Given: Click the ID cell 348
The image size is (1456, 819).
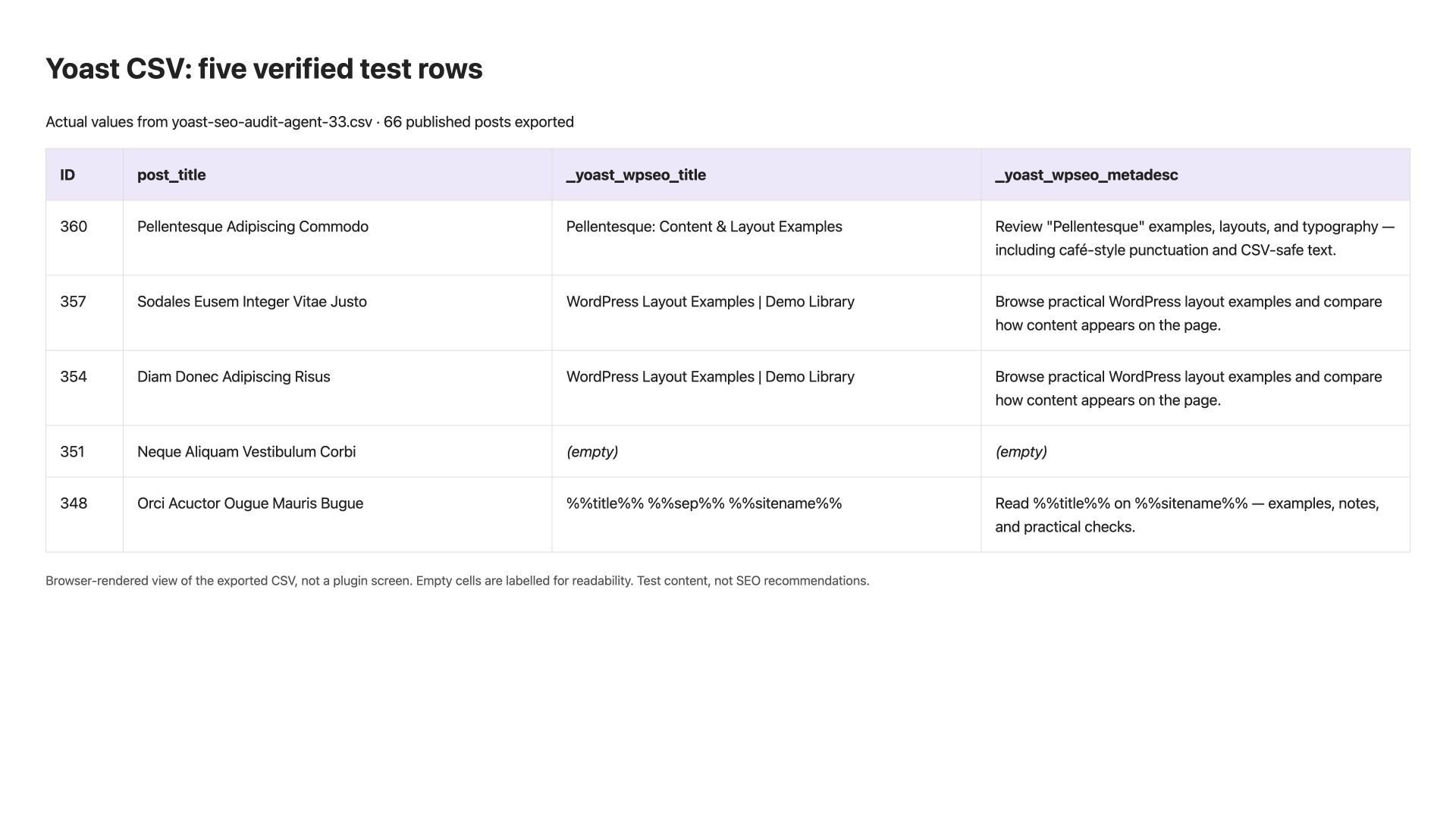Looking at the screenshot, I should pyautogui.click(x=84, y=515).
